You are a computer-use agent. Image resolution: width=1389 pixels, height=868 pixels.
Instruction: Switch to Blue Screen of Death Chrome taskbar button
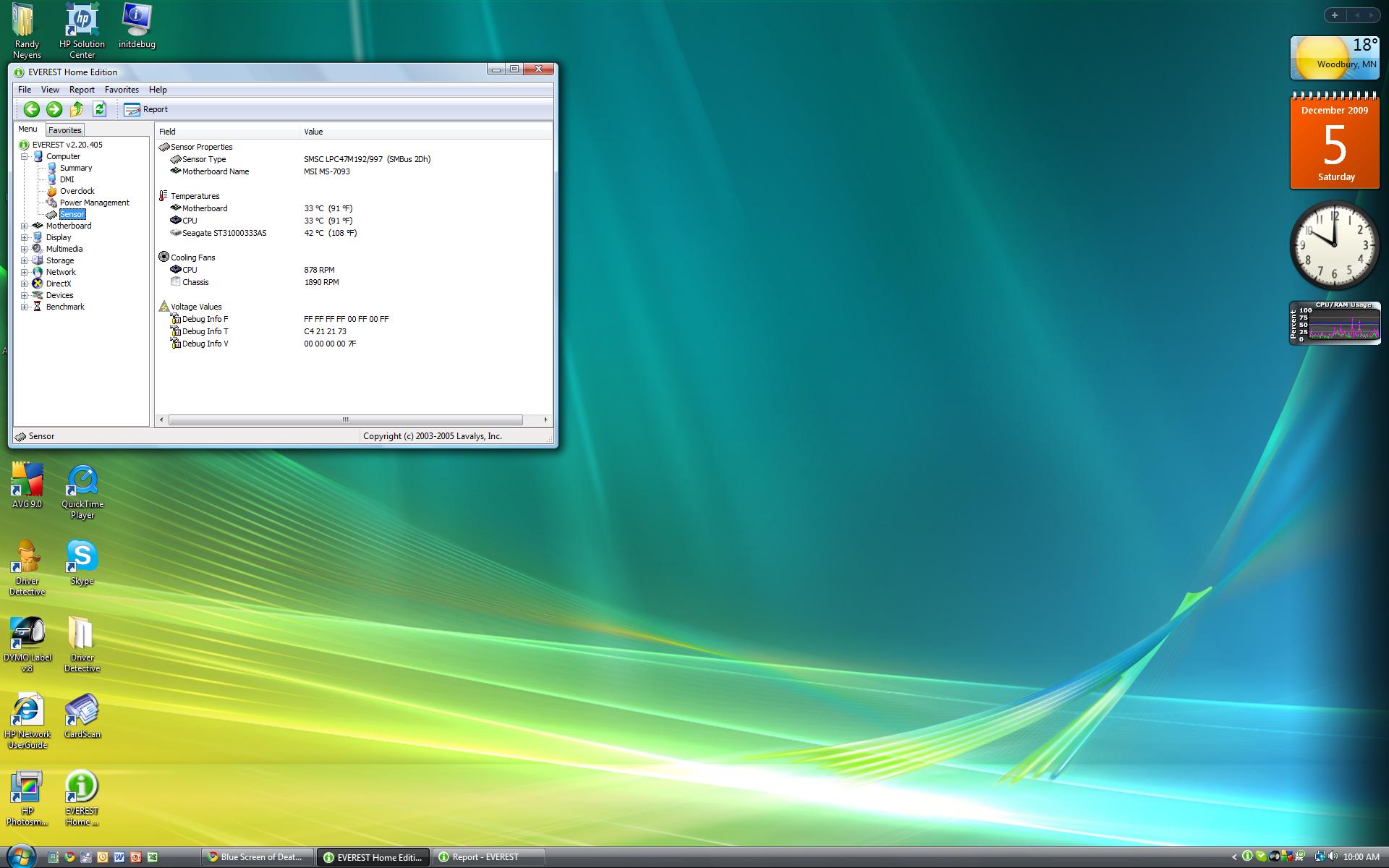point(258,857)
